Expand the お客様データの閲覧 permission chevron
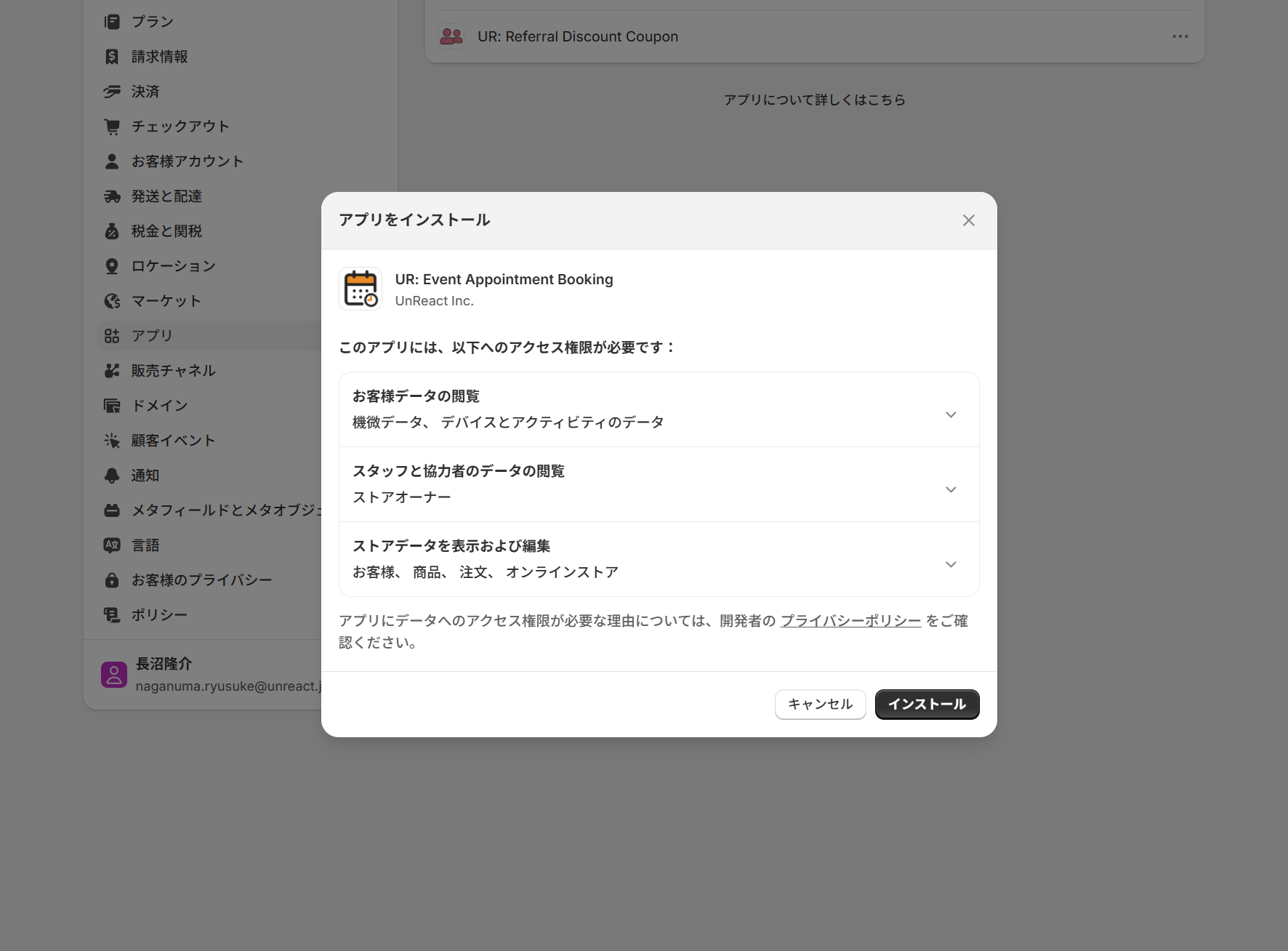1288x951 pixels. tap(951, 414)
